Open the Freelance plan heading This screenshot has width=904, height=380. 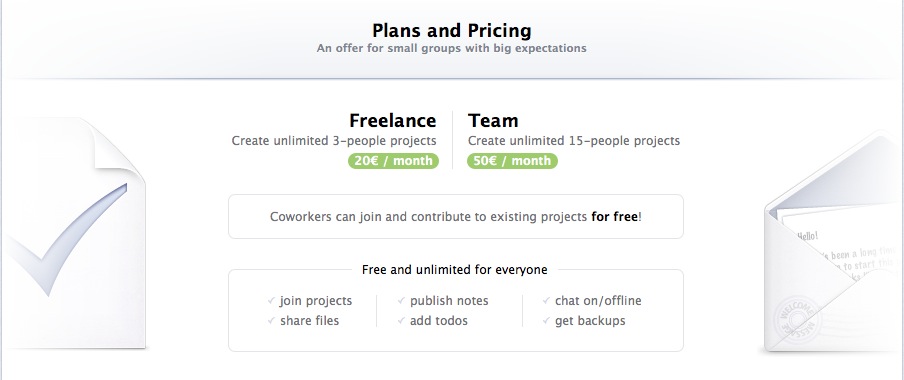(393, 121)
